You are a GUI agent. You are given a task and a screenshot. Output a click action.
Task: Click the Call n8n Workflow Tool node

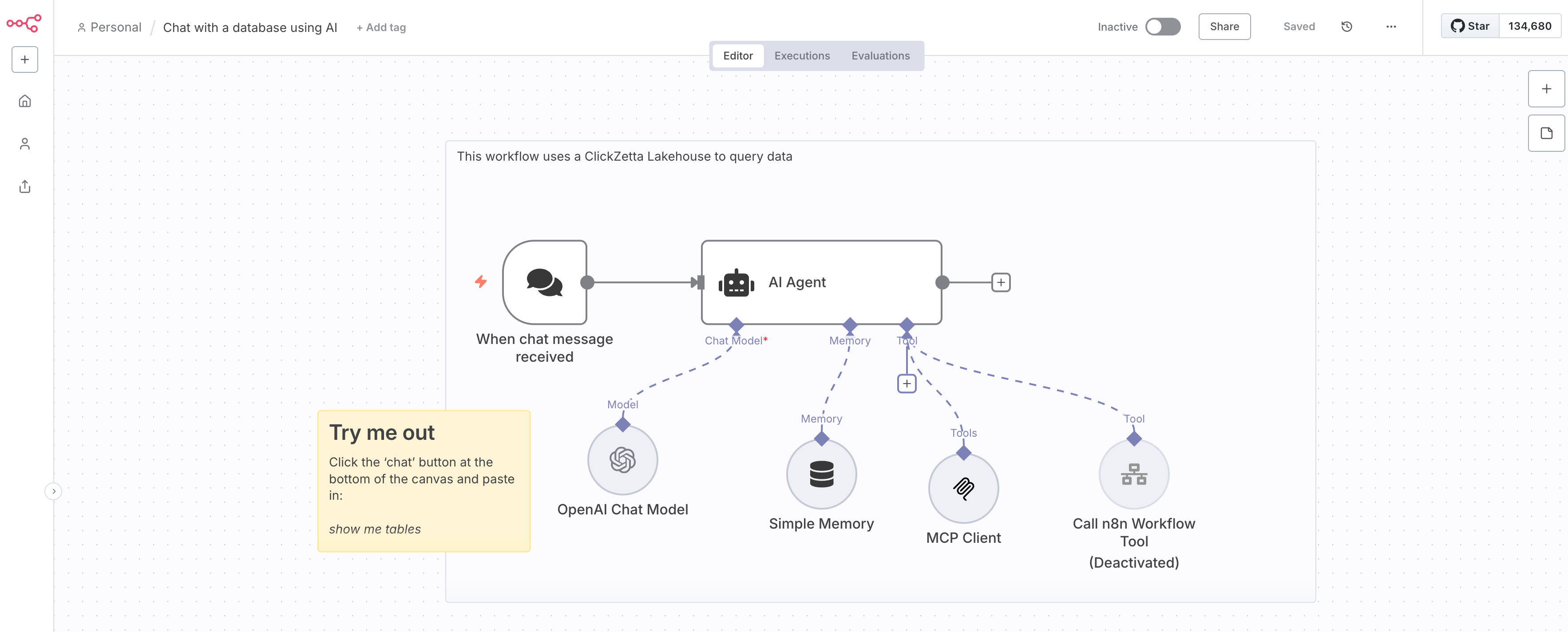click(x=1133, y=474)
